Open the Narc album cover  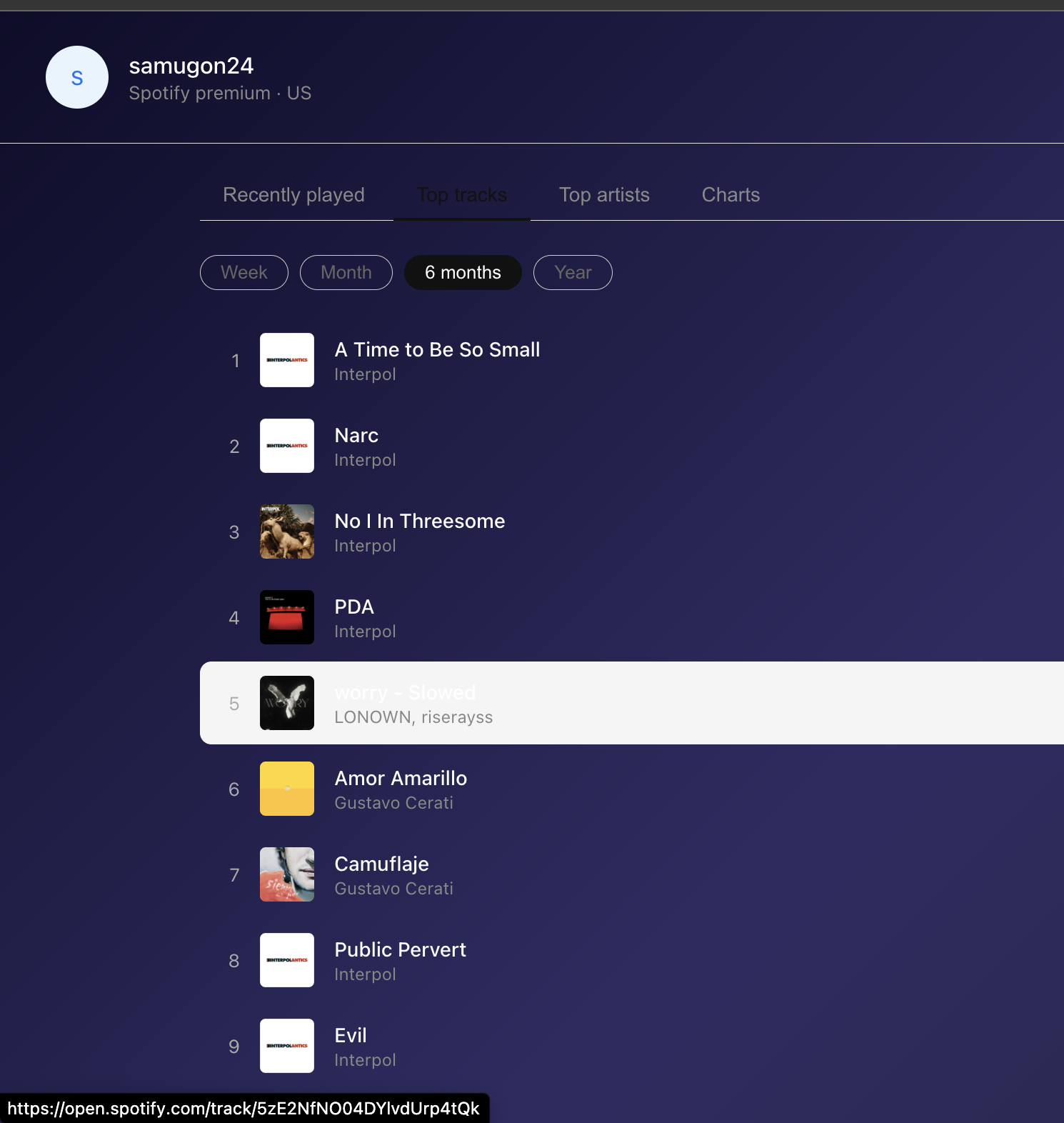pos(287,446)
